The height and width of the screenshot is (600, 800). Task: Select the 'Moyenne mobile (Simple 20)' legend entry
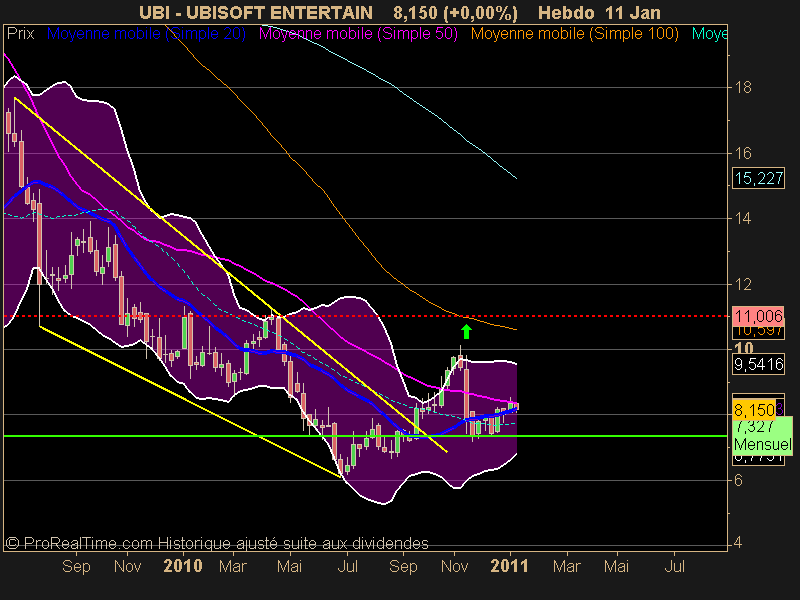(x=146, y=34)
